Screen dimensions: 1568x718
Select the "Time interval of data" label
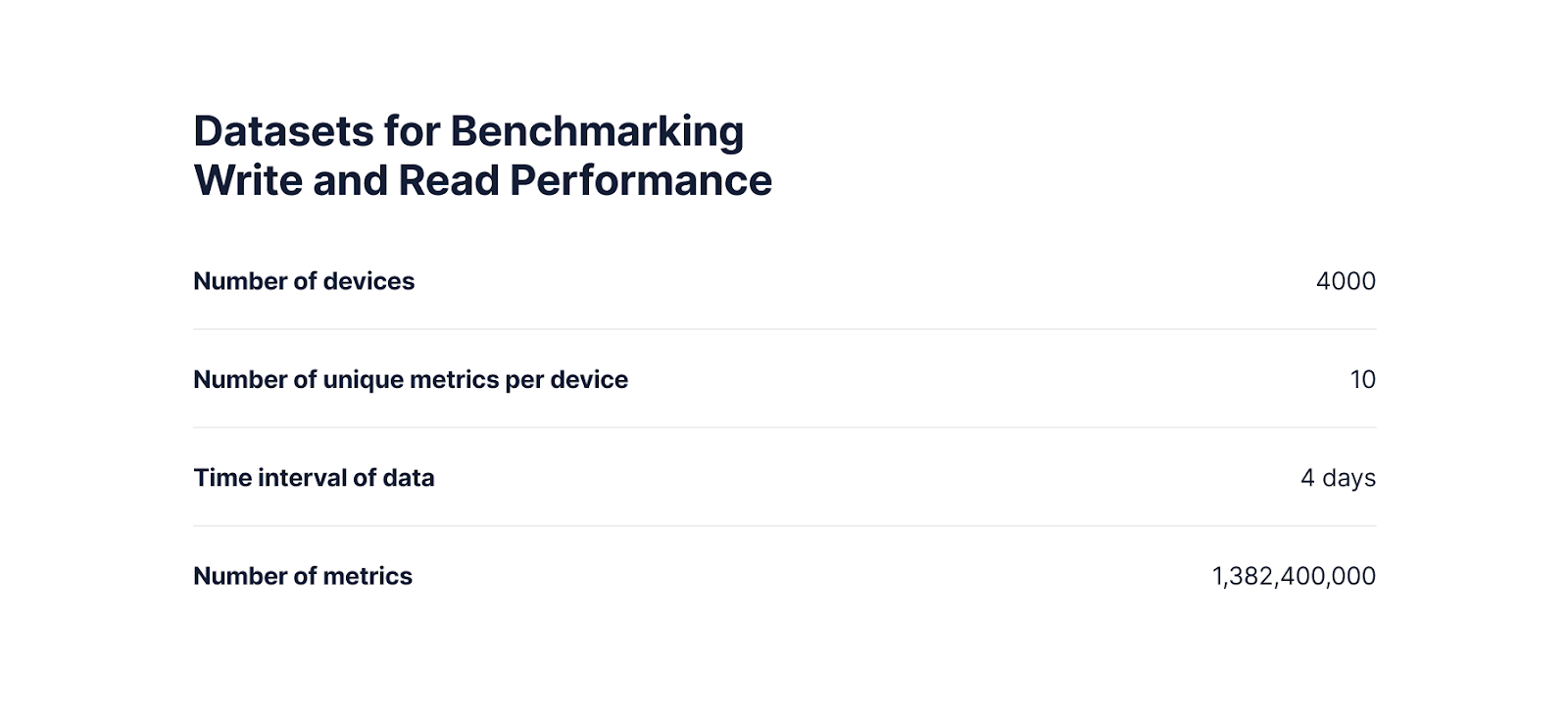[314, 478]
